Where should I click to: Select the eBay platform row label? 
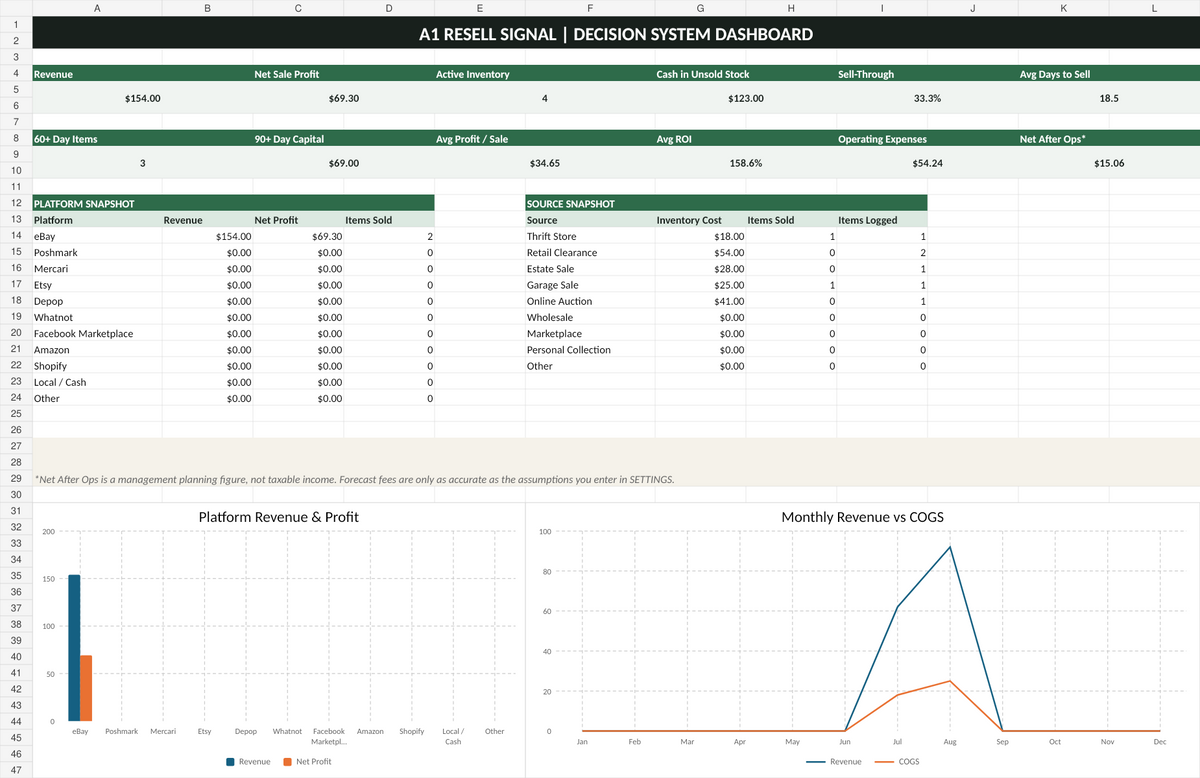click(x=96, y=236)
